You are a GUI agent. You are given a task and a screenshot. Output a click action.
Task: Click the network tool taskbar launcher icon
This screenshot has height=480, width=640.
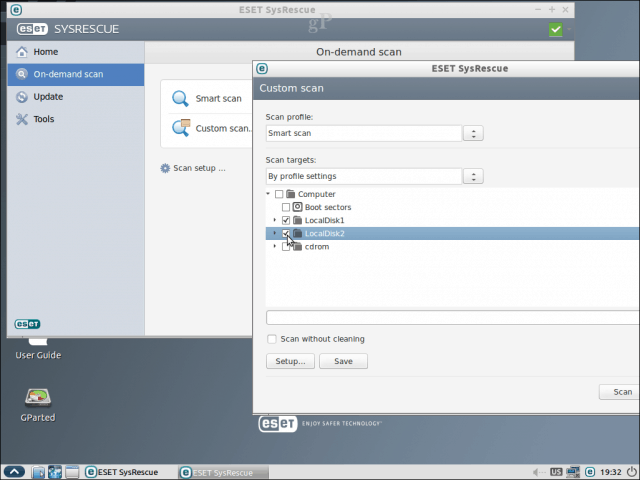click(x=55, y=472)
